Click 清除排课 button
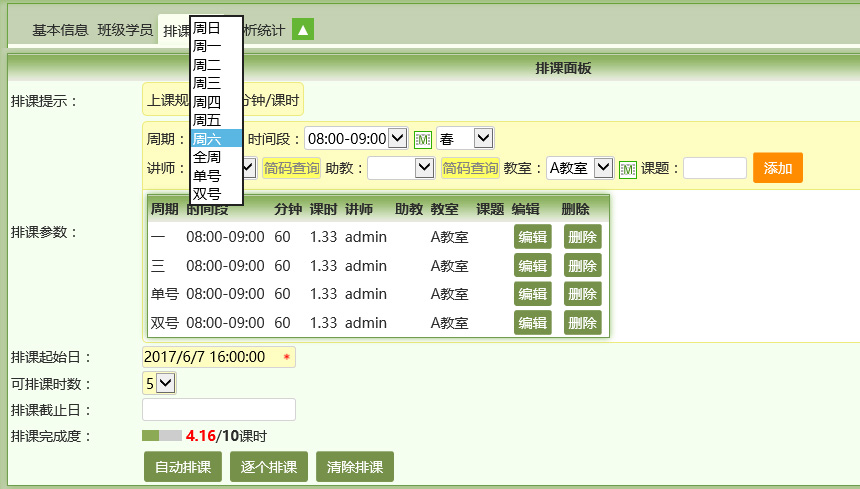 [x=355, y=467]
